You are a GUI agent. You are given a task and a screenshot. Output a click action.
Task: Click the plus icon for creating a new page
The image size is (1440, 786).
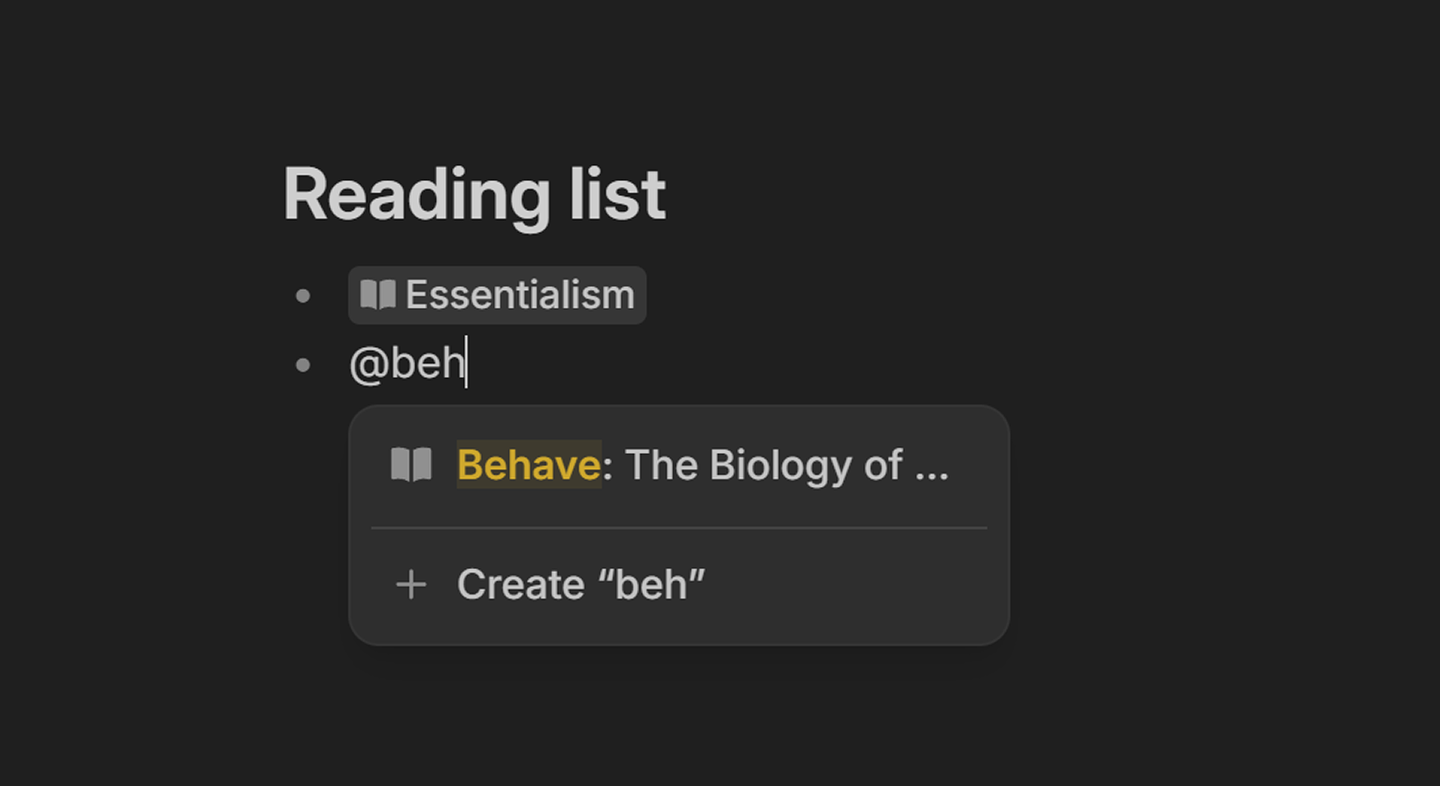[x=410, y=584]
